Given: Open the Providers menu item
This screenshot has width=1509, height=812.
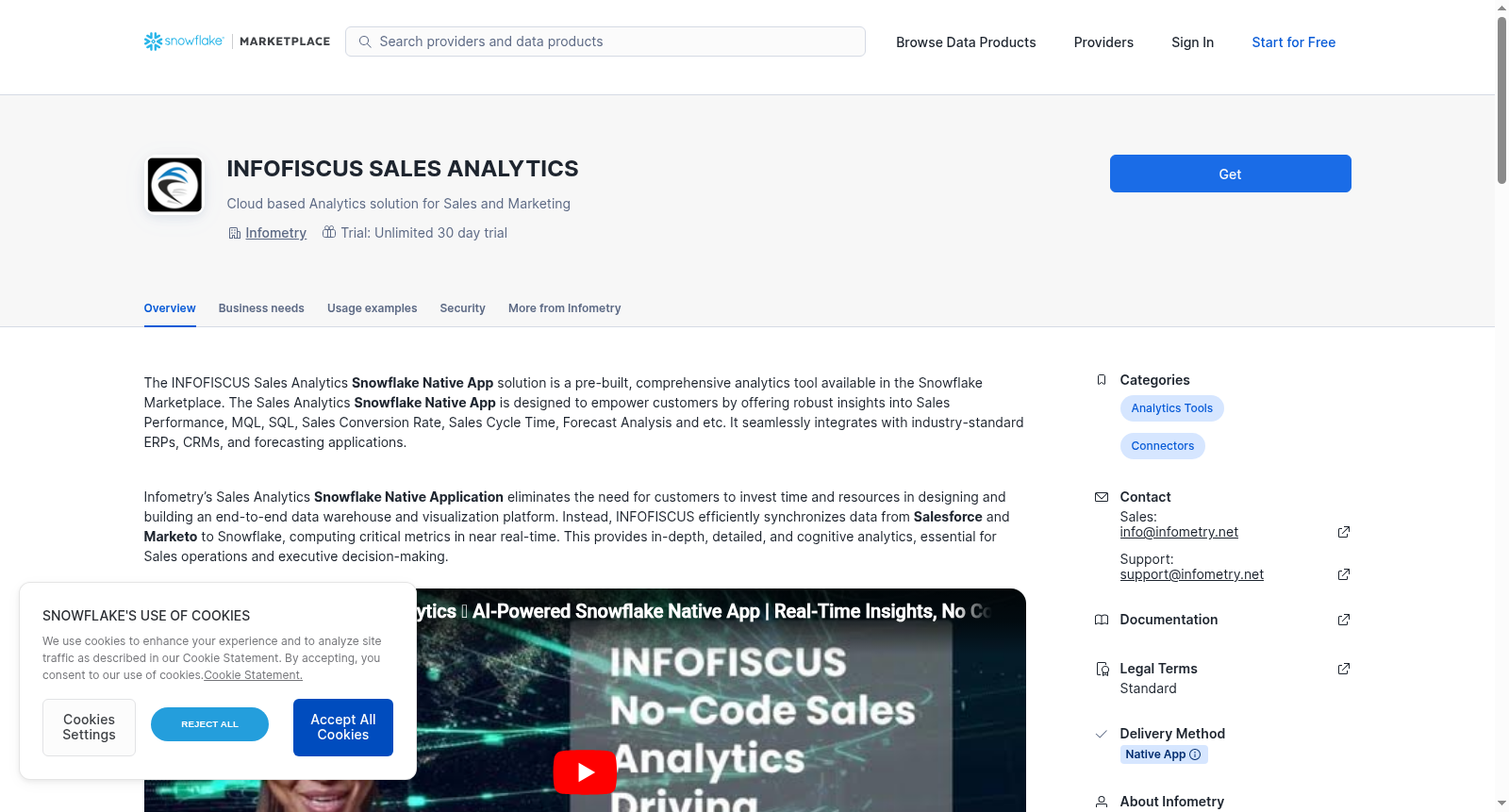Looking at the screenshot, I should pyautogui.click(x=1103, y=42).
